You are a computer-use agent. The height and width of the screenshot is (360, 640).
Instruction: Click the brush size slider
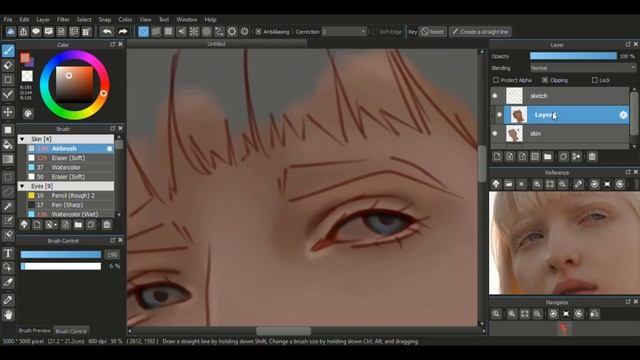click(61, 255)
